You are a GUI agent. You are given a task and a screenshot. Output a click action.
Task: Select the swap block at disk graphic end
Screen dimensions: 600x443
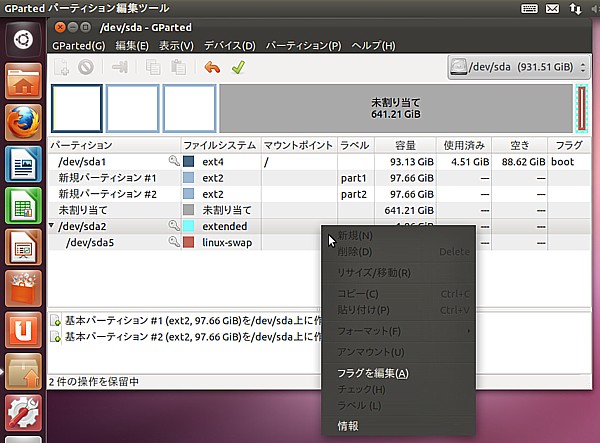581,108
